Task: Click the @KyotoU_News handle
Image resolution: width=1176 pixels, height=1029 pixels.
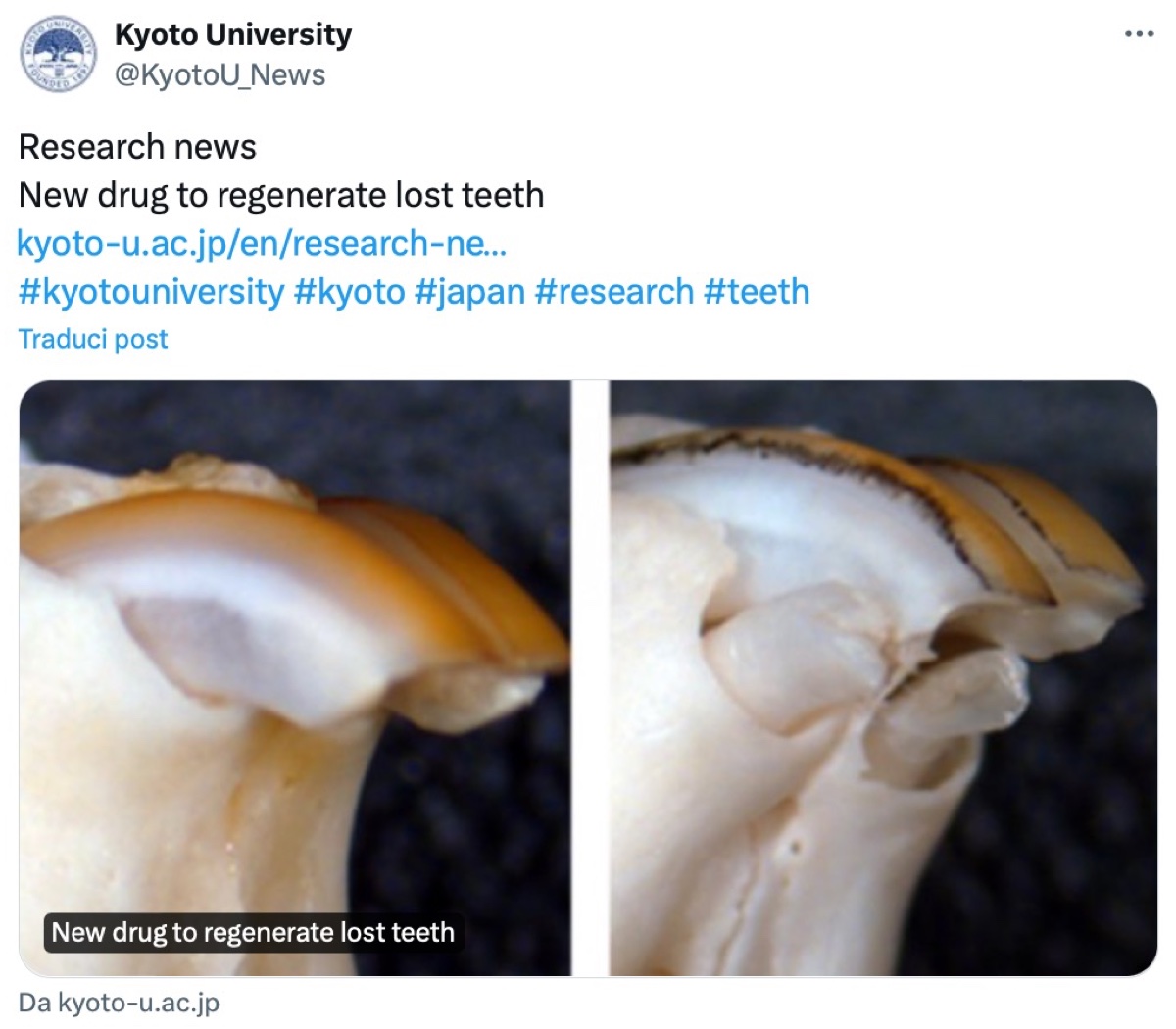Action: tap(220, 75)
